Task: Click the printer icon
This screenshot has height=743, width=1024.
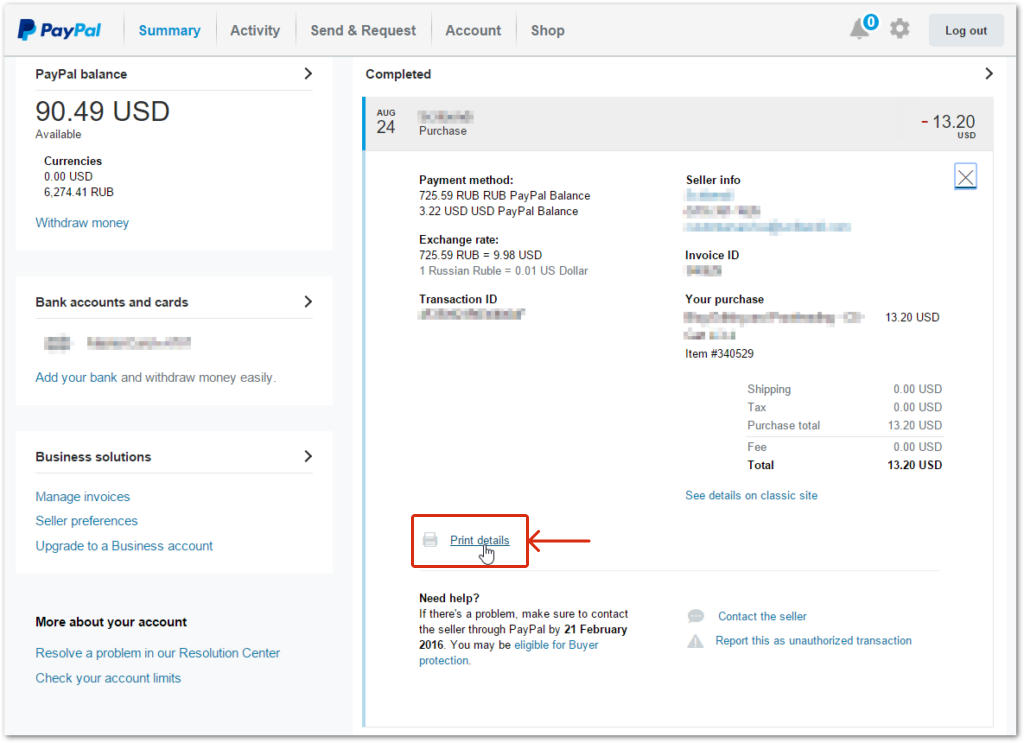Action: click(x=430, y=539)
